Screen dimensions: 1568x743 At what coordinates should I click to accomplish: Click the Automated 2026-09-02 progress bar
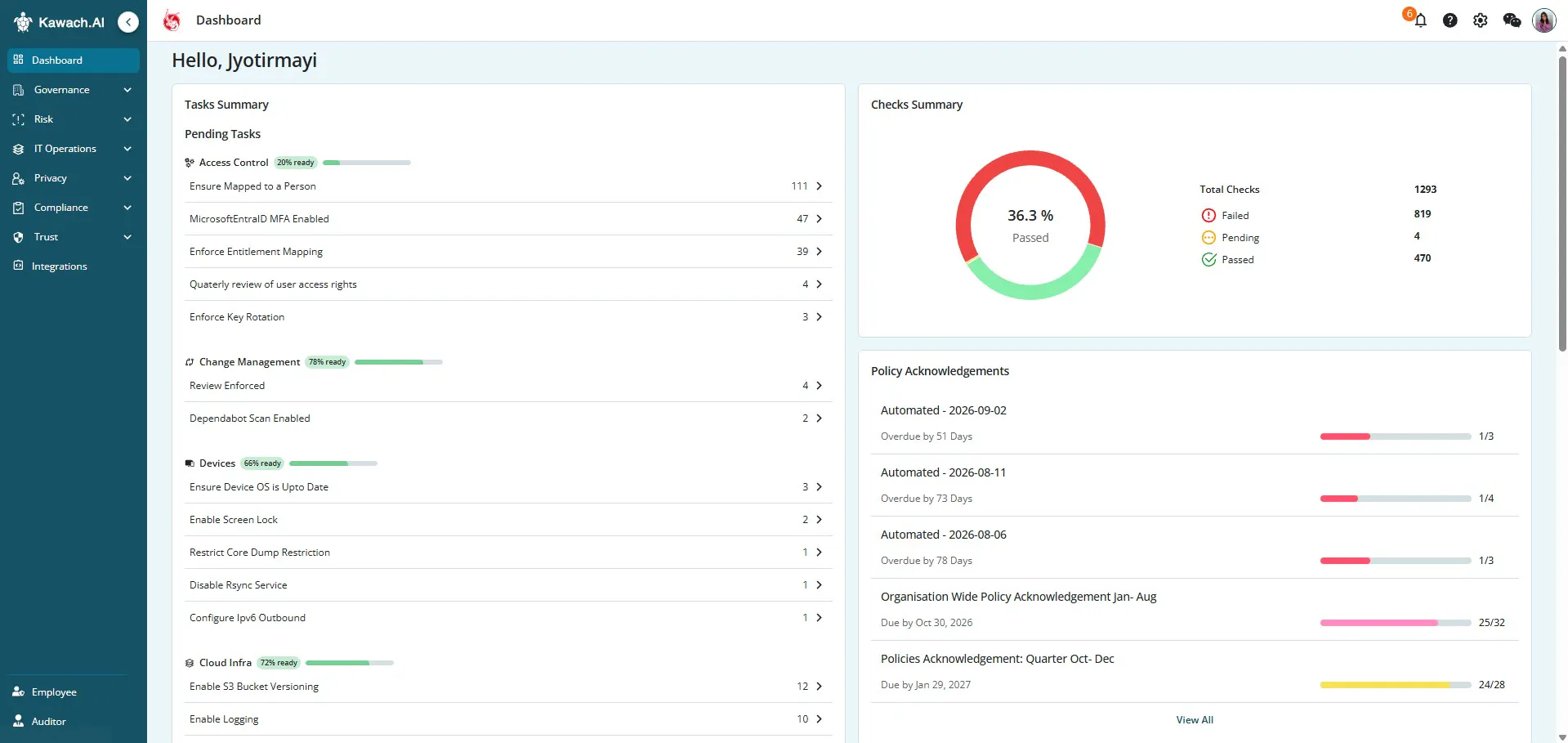click(1396, 436)
